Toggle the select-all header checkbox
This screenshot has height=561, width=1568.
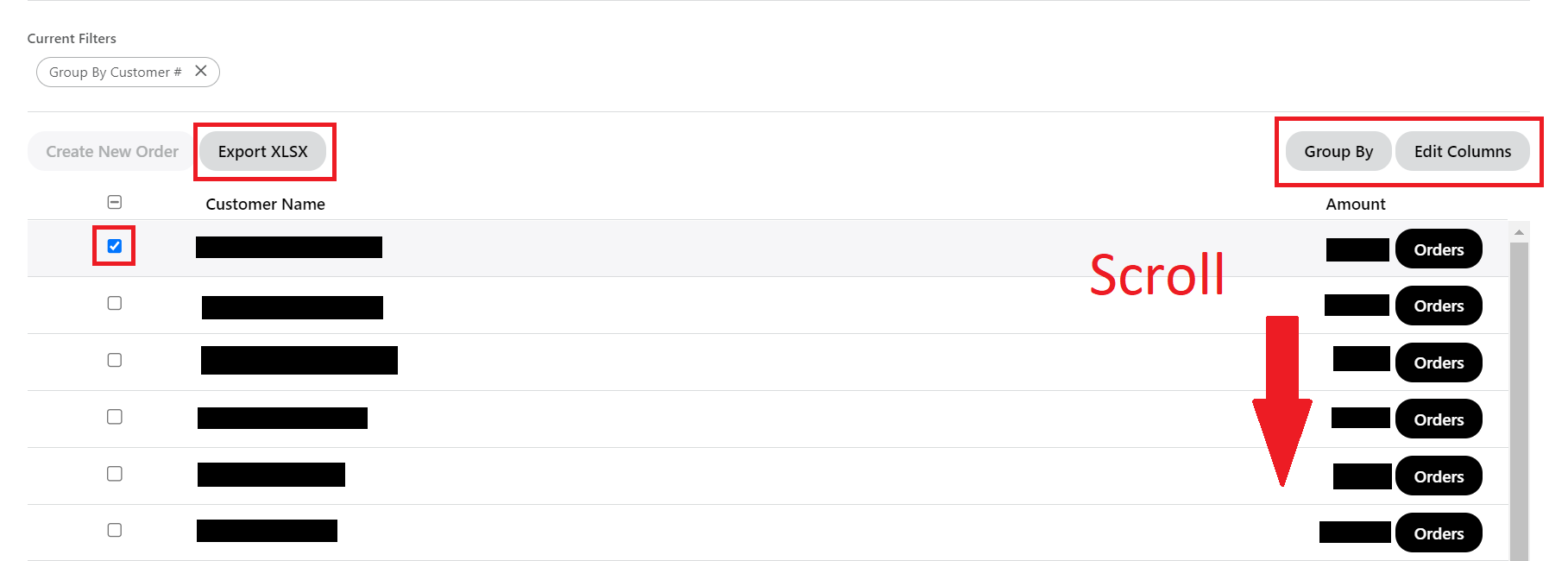[115, 202]
